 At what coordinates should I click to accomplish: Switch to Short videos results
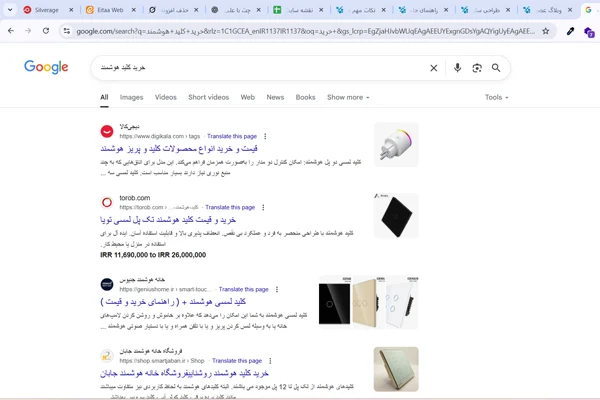209,97
